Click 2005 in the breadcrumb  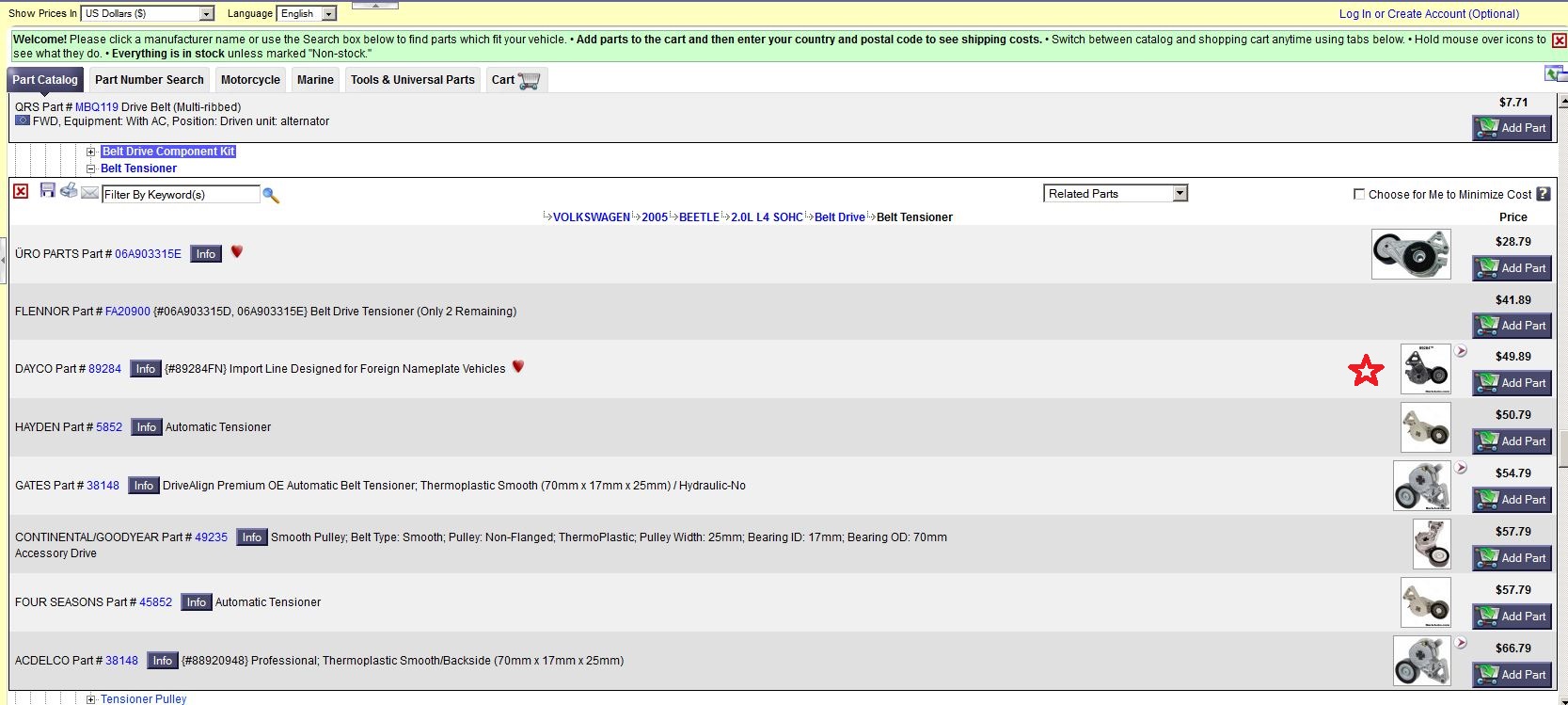tap(655, 217)
